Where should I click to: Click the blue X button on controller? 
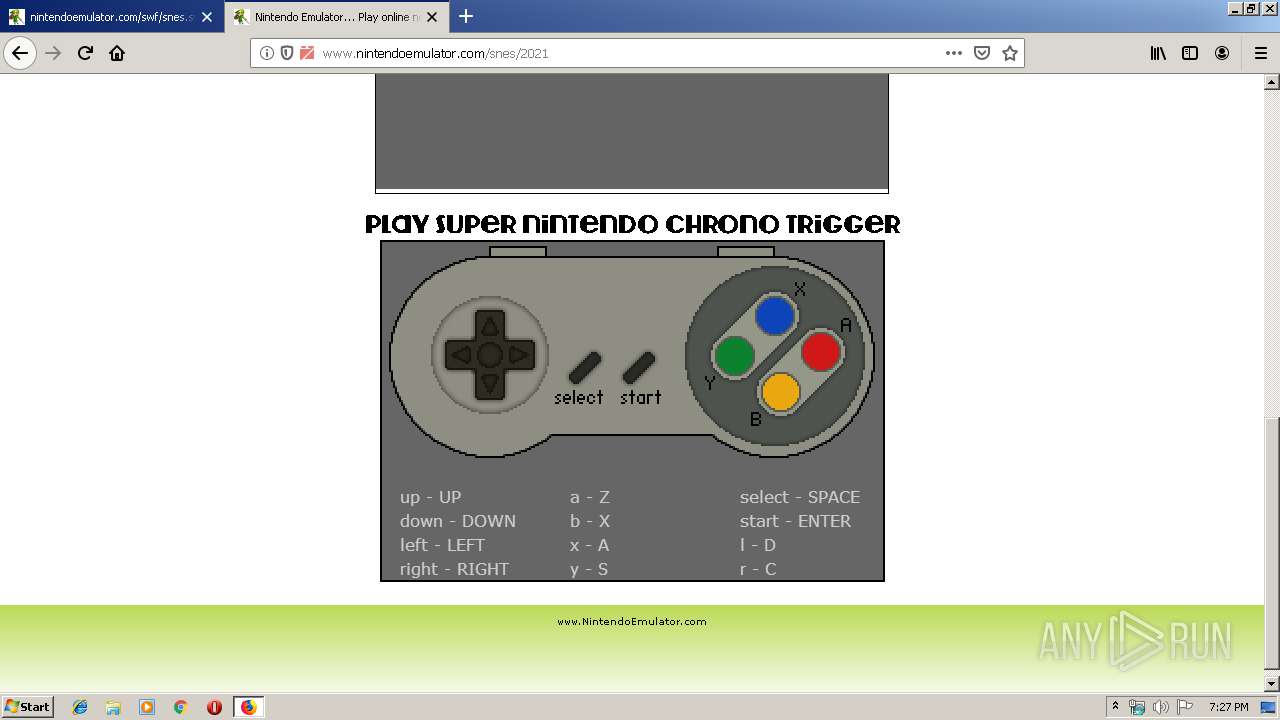(x=775, y=316)
